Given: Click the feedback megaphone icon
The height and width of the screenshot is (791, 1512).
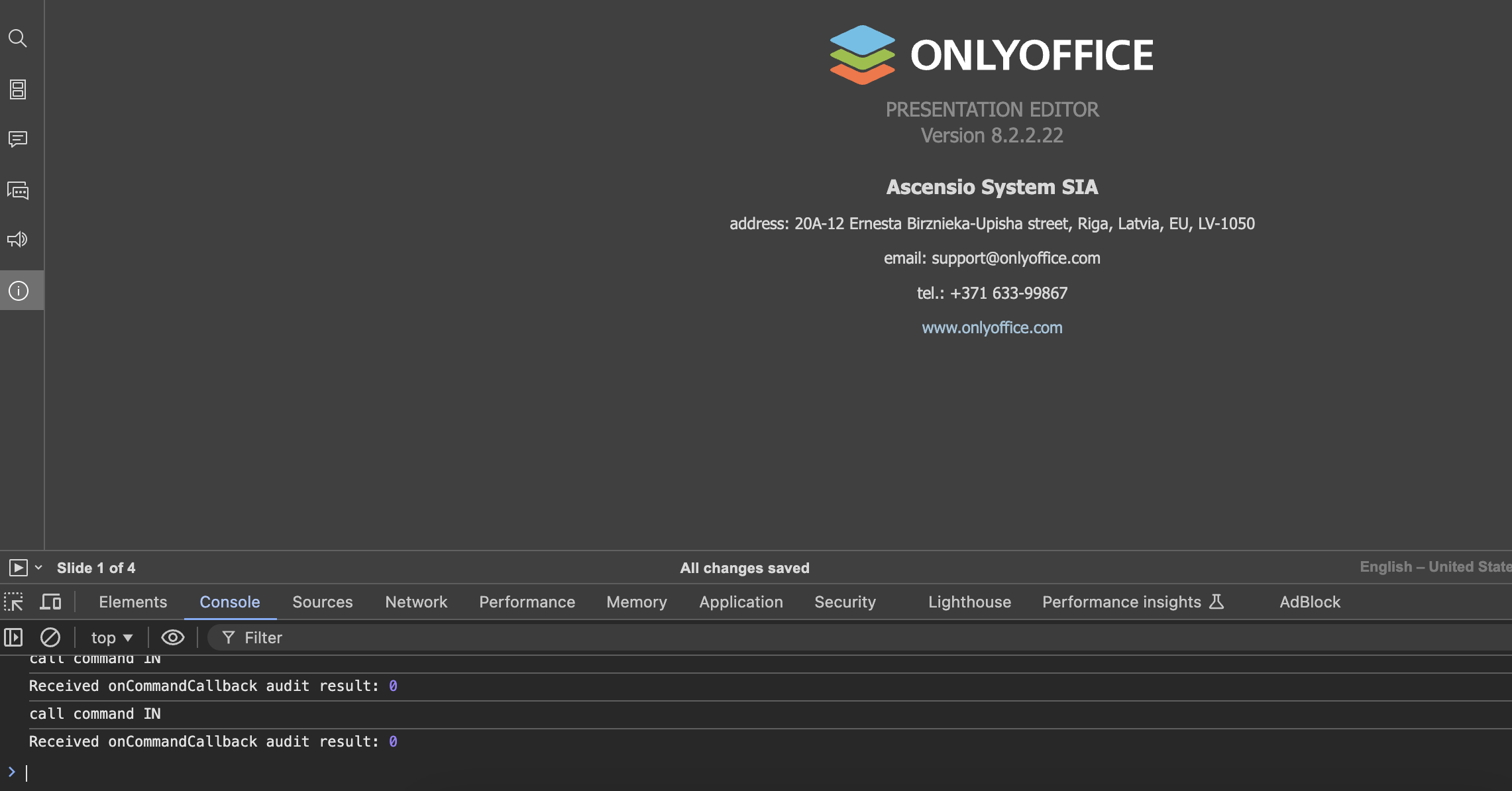Looking at the screenshot, I should (x=18, y=239).
